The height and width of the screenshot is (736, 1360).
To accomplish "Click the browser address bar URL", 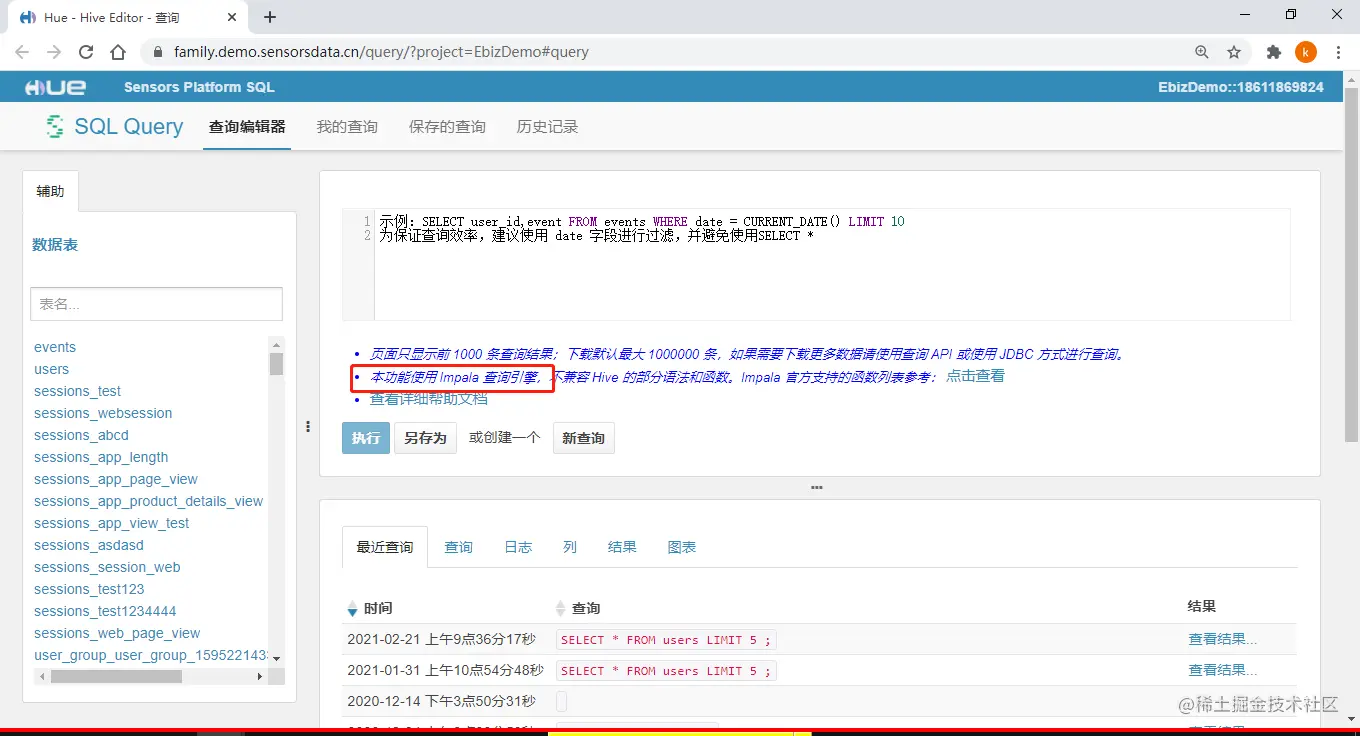I will (x=381, y=52).
